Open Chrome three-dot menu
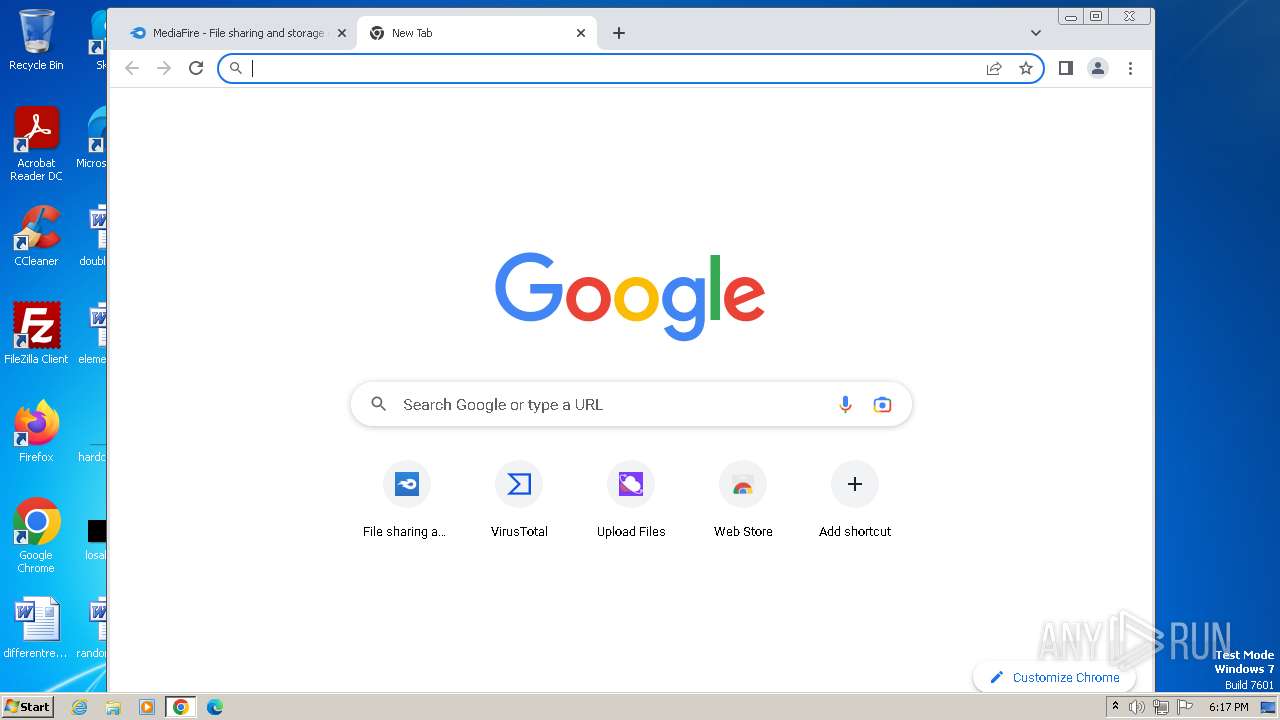This screenshot has height=720, width=1280. tap(1130, 68)
